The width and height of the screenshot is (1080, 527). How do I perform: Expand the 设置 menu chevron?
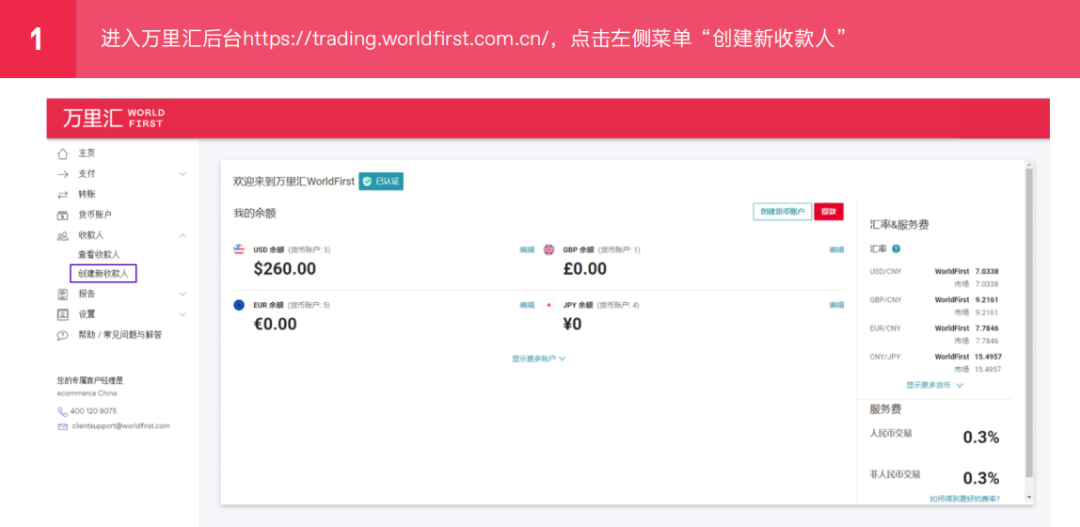(x=183, y=315)
